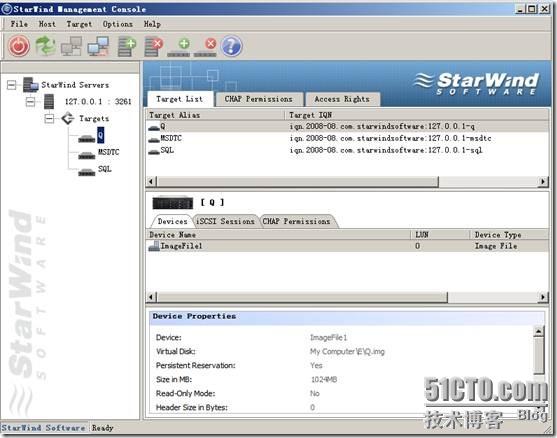
Task: Collapse the StarWind Servers tree node
Action: (x=11, y=85)
